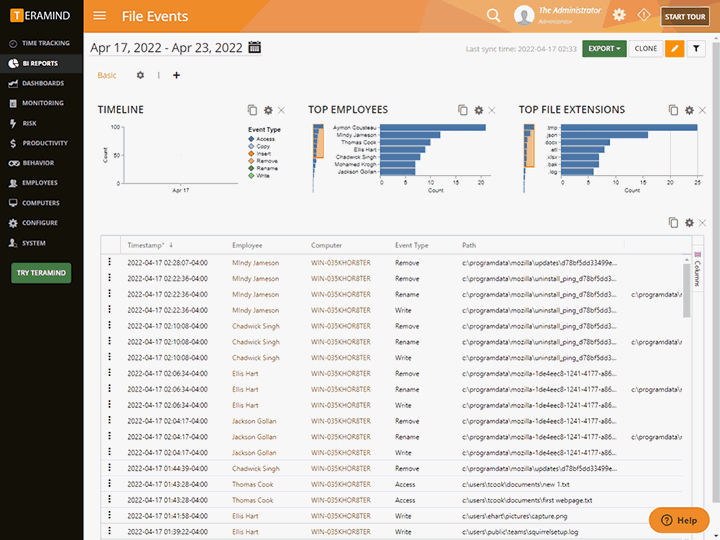Open the calendar date picker
The height and width of the screenshot is (540, 720).
point(254,47)
